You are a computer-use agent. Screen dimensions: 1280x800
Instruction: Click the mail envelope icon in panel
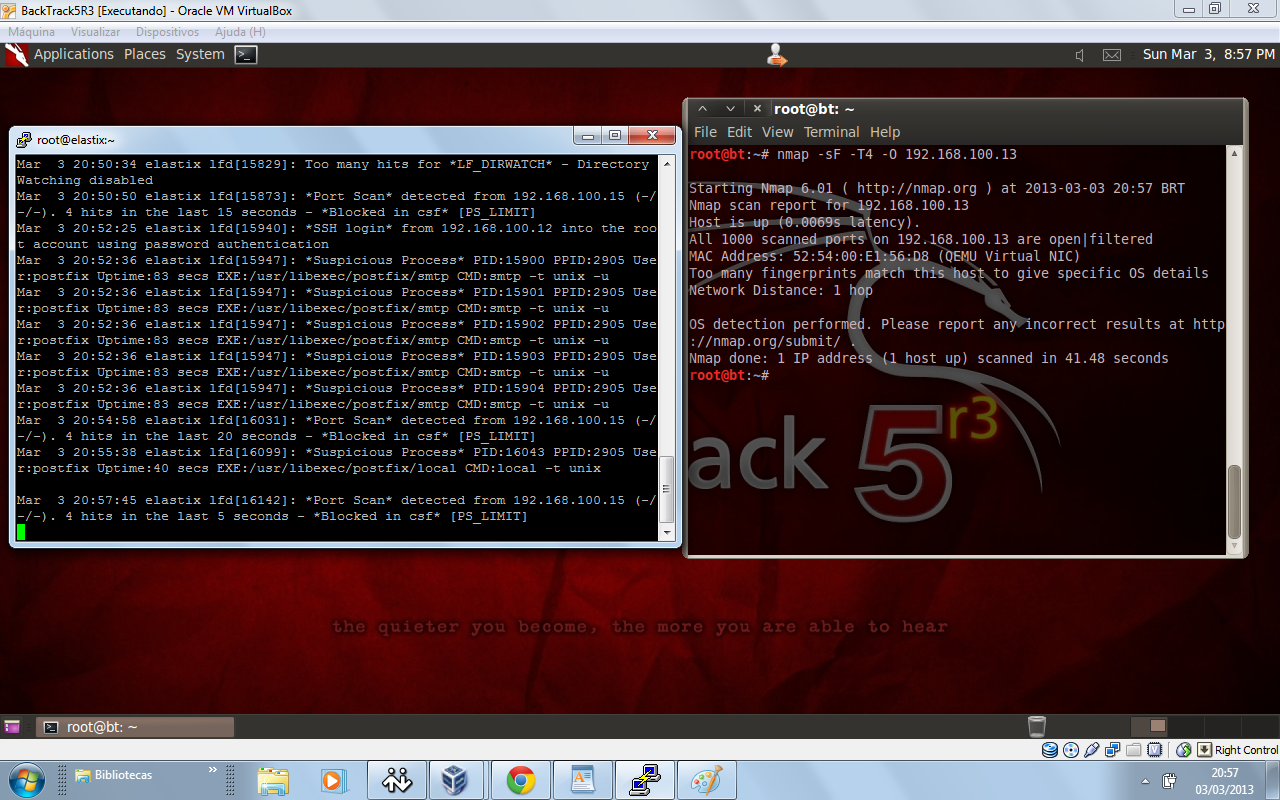click(x=1112, y=55)
